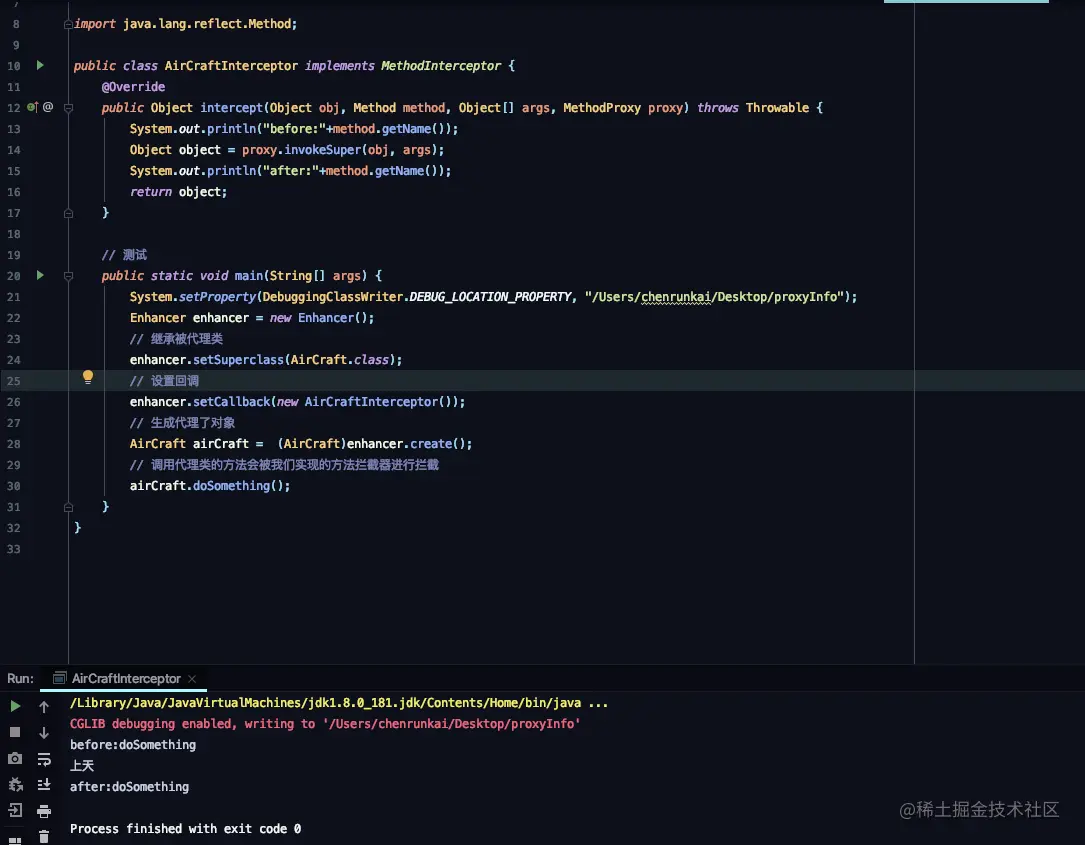The width and height of the screenshot is (1085, 845).
Task: Click the setCallback method call on line 26
Action: coord(231,401)
